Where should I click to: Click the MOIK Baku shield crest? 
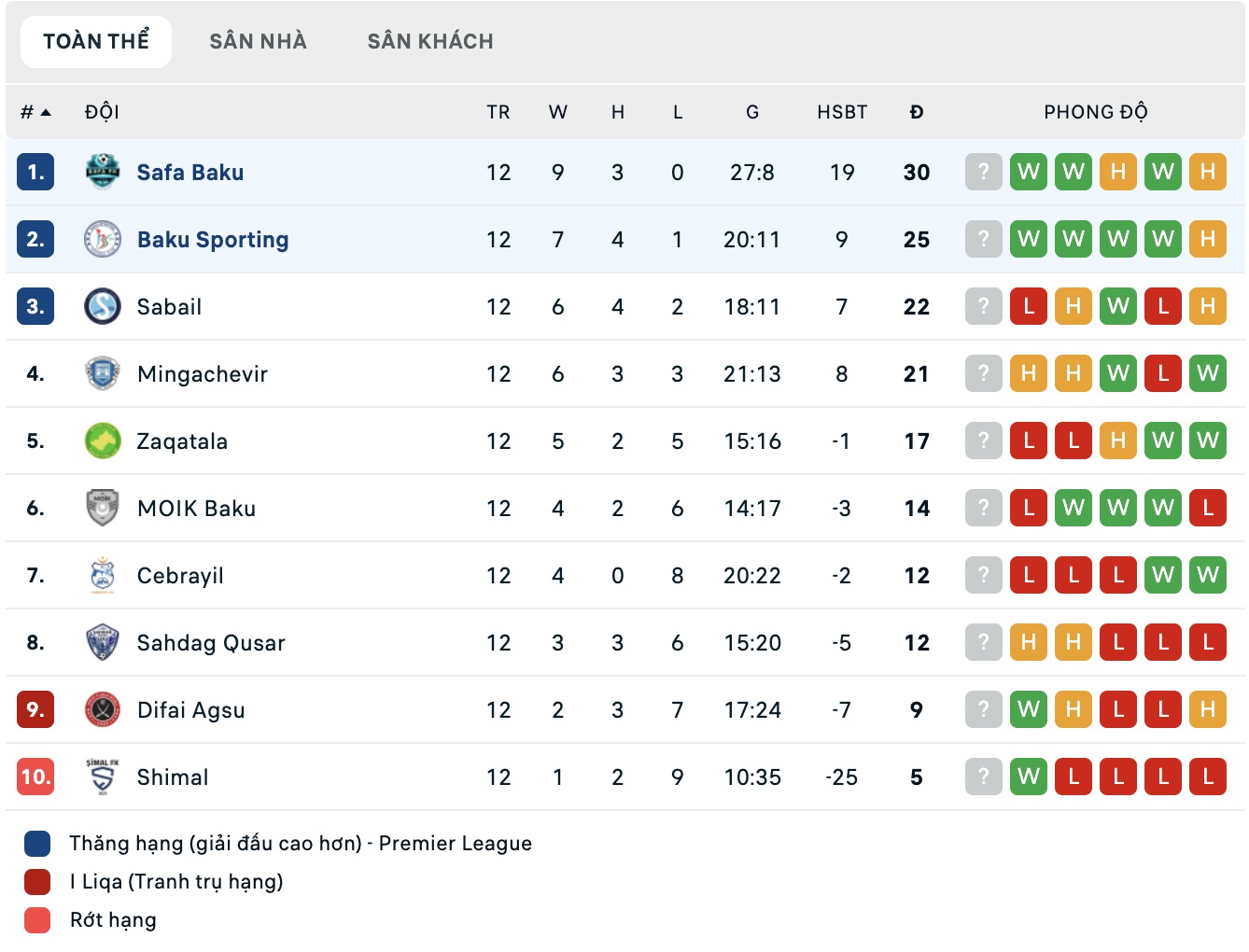(105, 508)
